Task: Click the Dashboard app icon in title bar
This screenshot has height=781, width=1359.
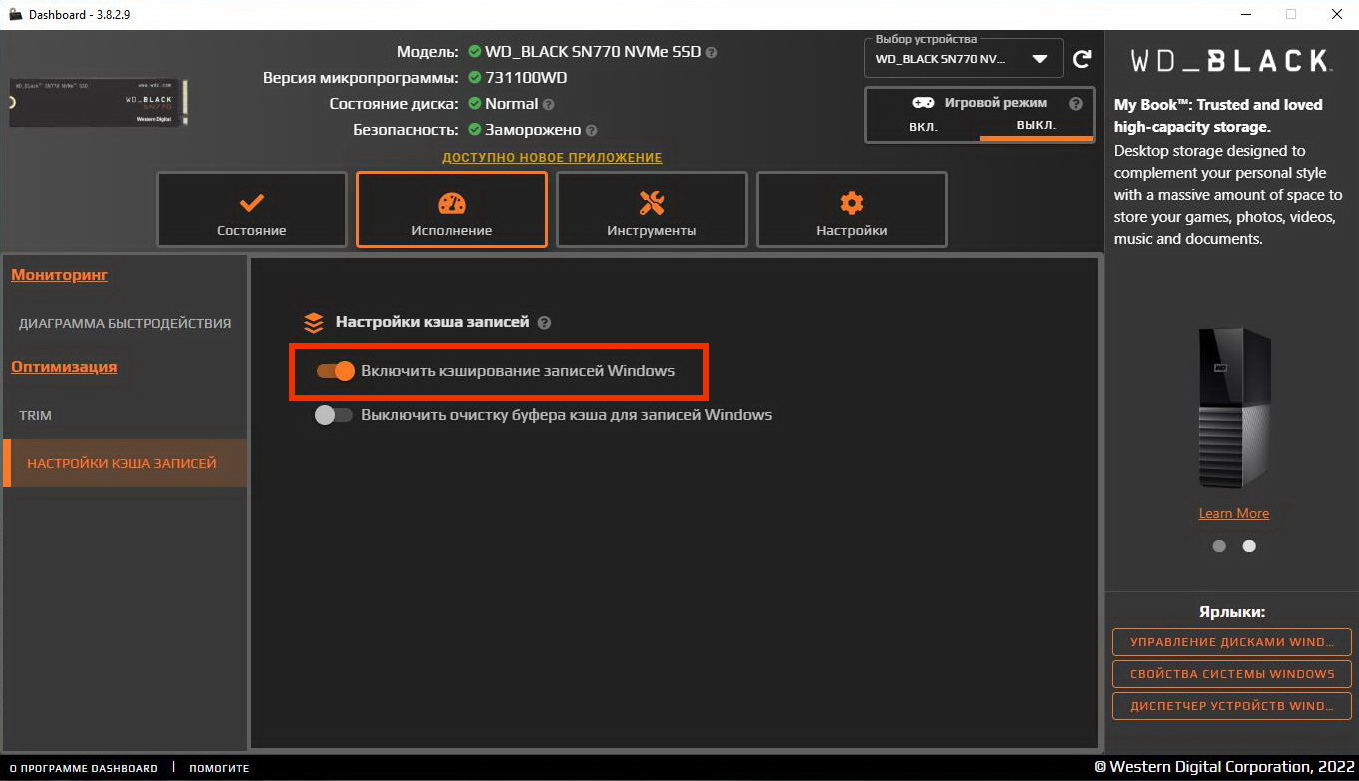Action: click(x=15, y=15)
